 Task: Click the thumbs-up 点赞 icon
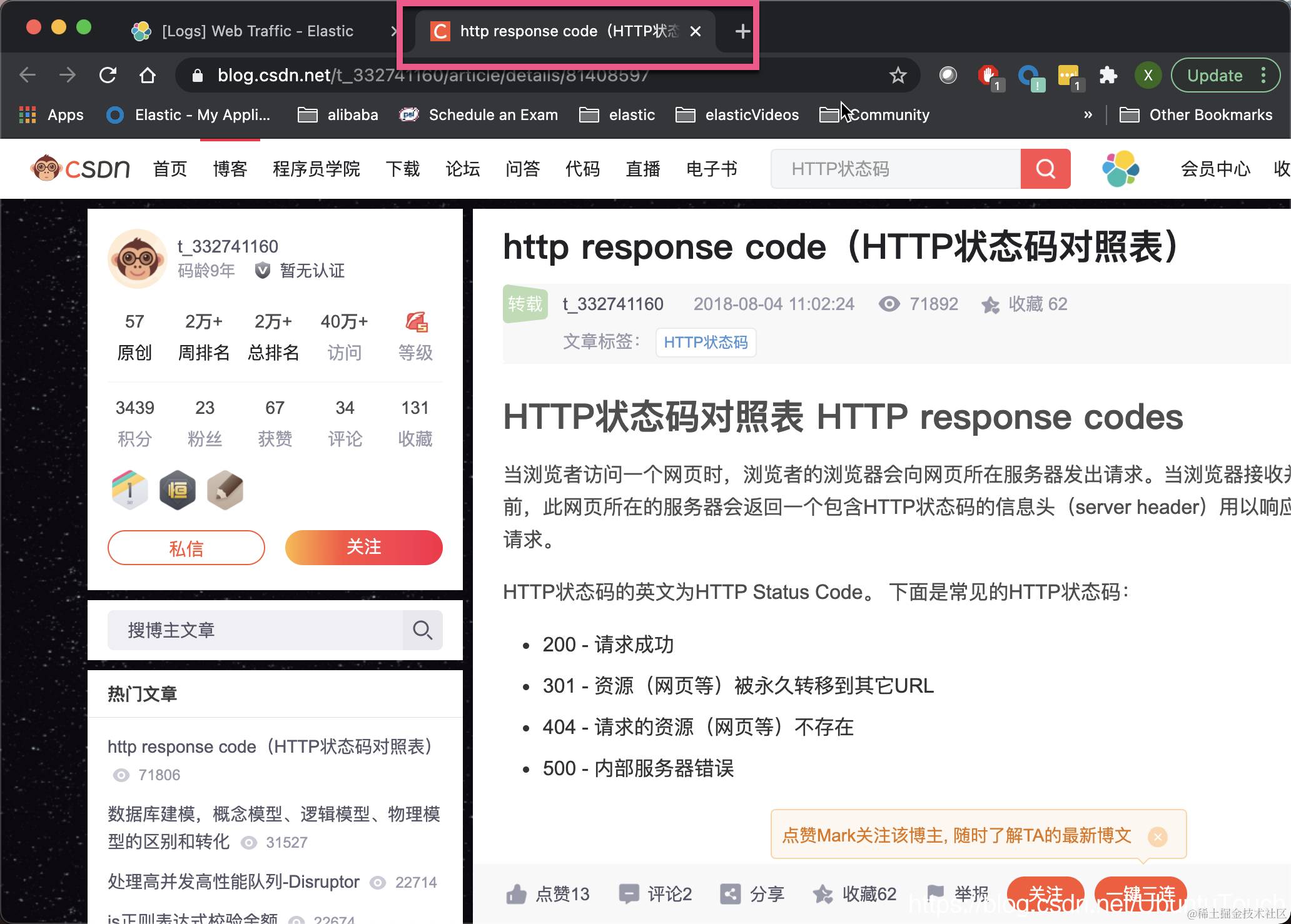coord(517,894)
